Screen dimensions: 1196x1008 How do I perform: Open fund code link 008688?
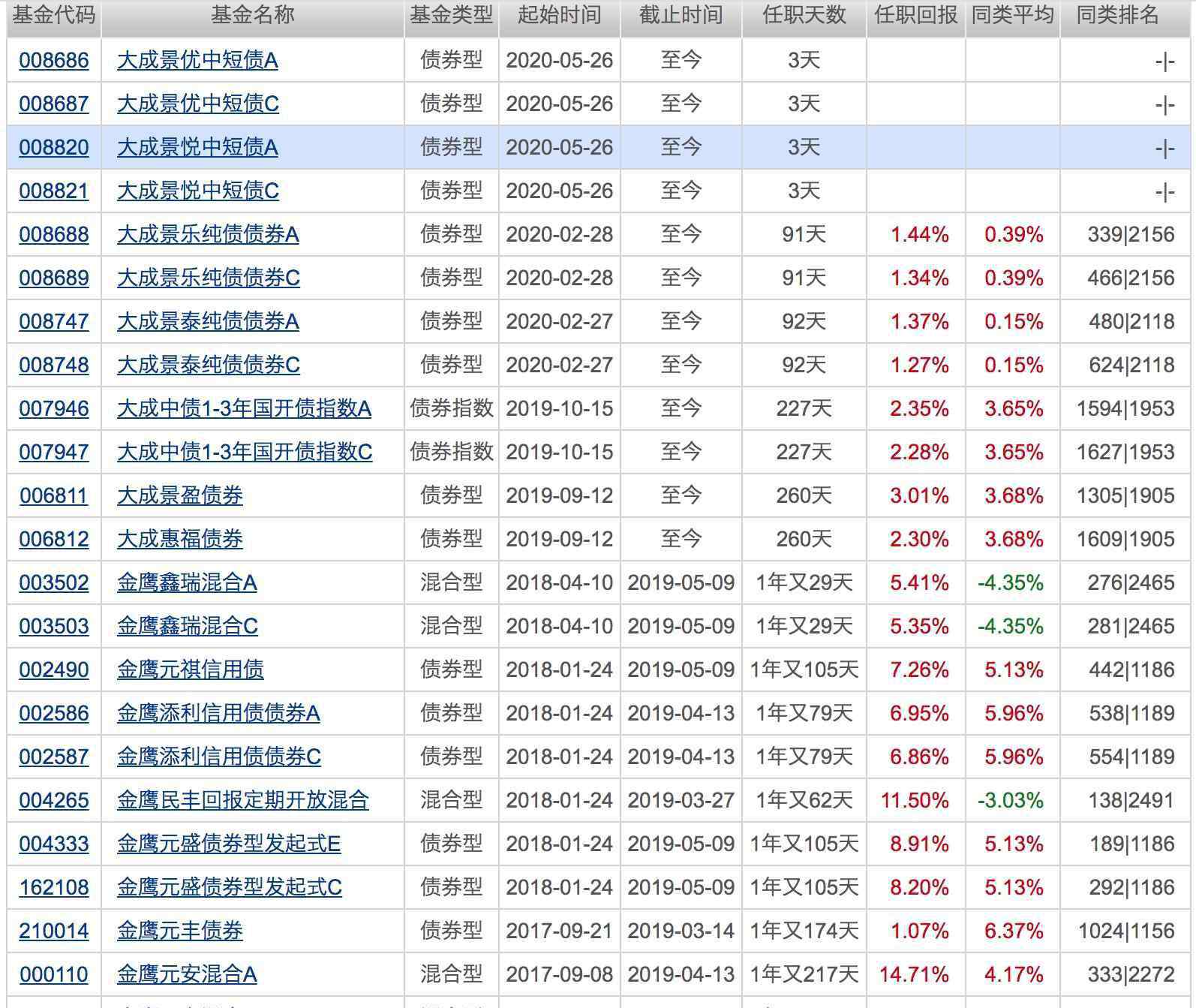coord(54,234)
